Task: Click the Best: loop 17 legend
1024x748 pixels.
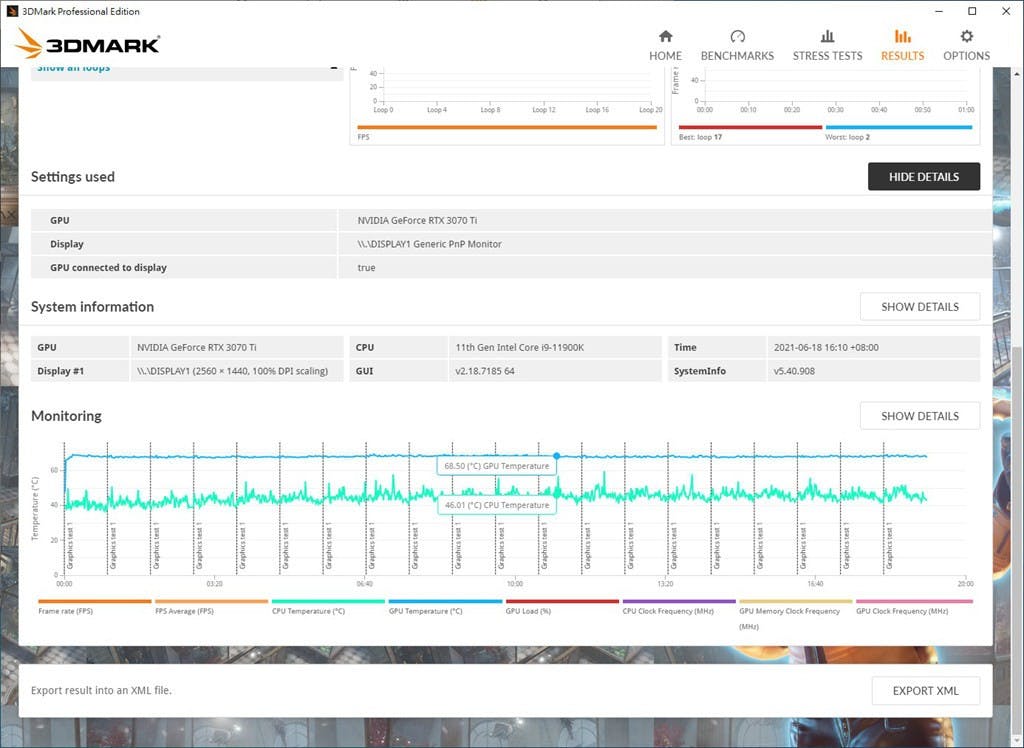Action: click(x=700, y=137)
